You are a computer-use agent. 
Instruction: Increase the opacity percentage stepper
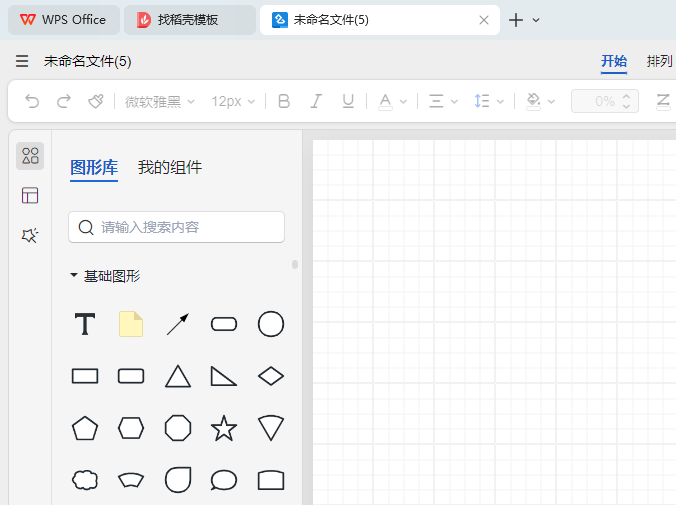point(626,97)
